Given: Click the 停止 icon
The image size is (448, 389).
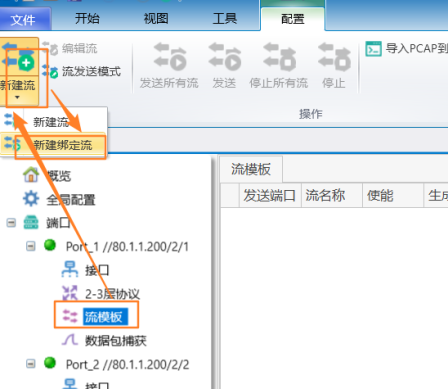Looking at the screenshot, I should [334, 57].
